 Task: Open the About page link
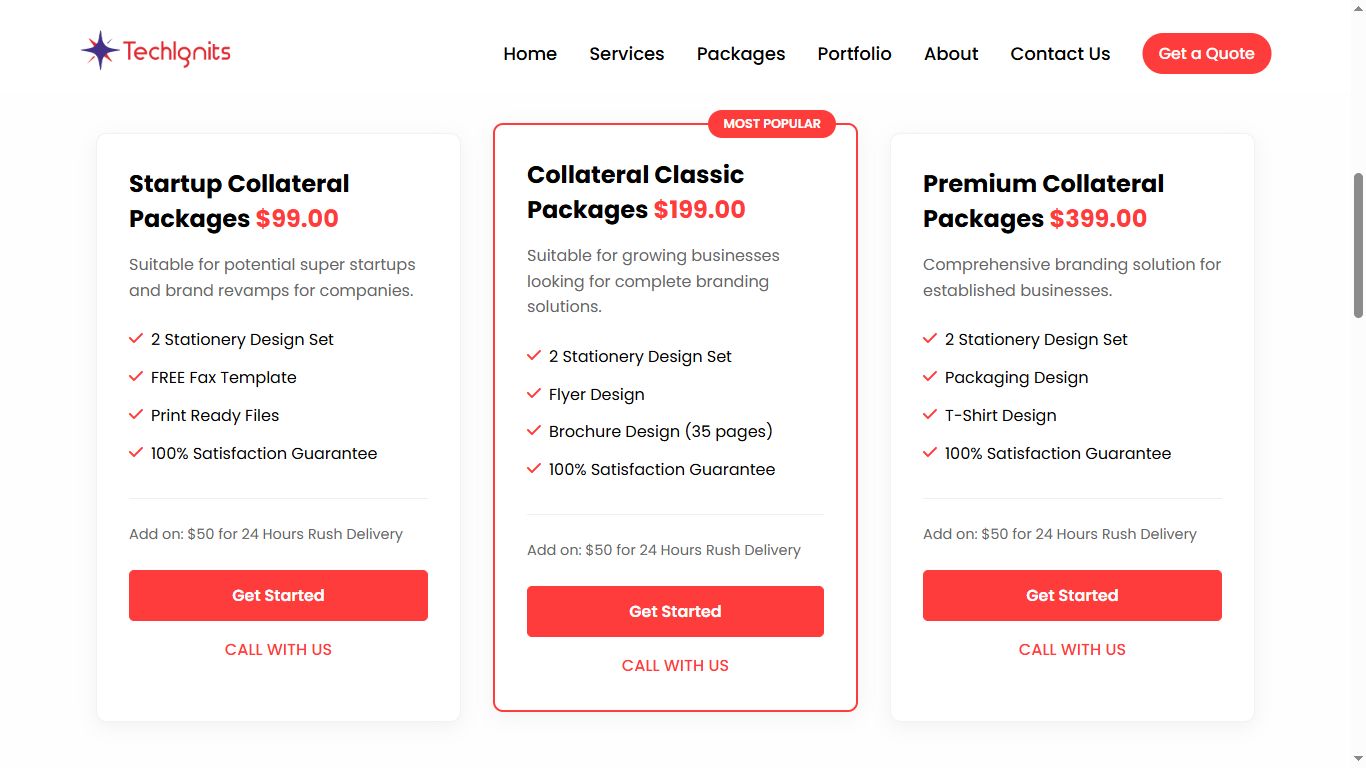click(x=951, y=54)
